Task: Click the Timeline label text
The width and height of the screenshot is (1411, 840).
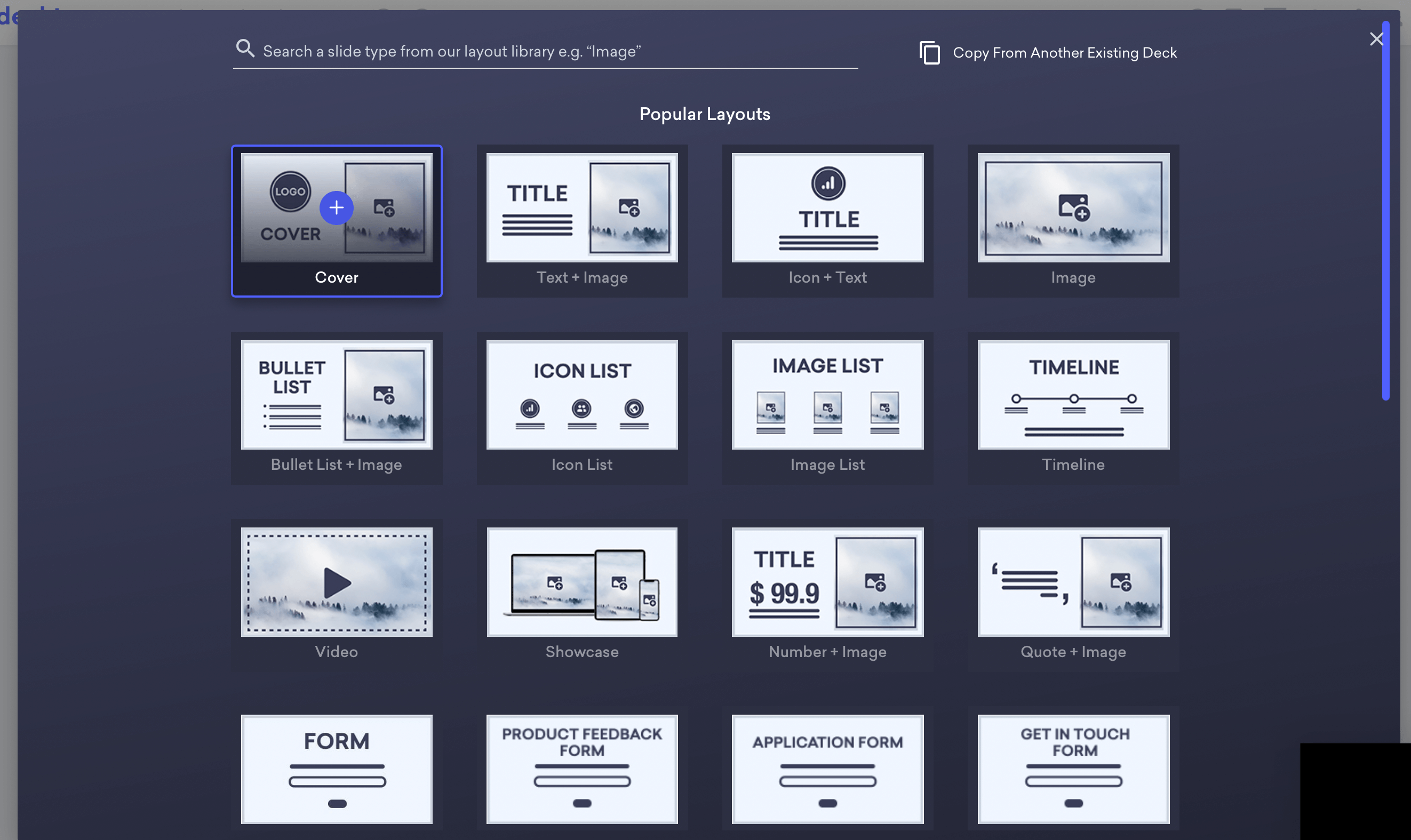Action: coord(1073,465)
